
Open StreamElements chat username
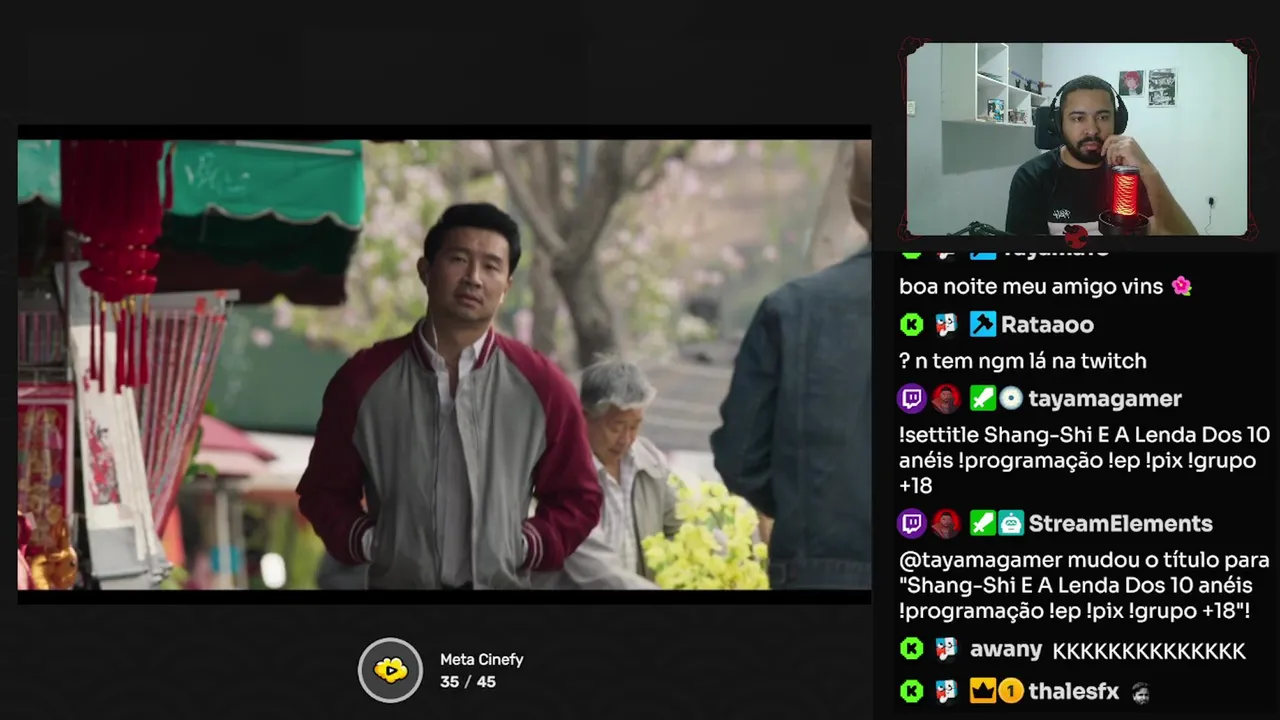click(1120, 523)
